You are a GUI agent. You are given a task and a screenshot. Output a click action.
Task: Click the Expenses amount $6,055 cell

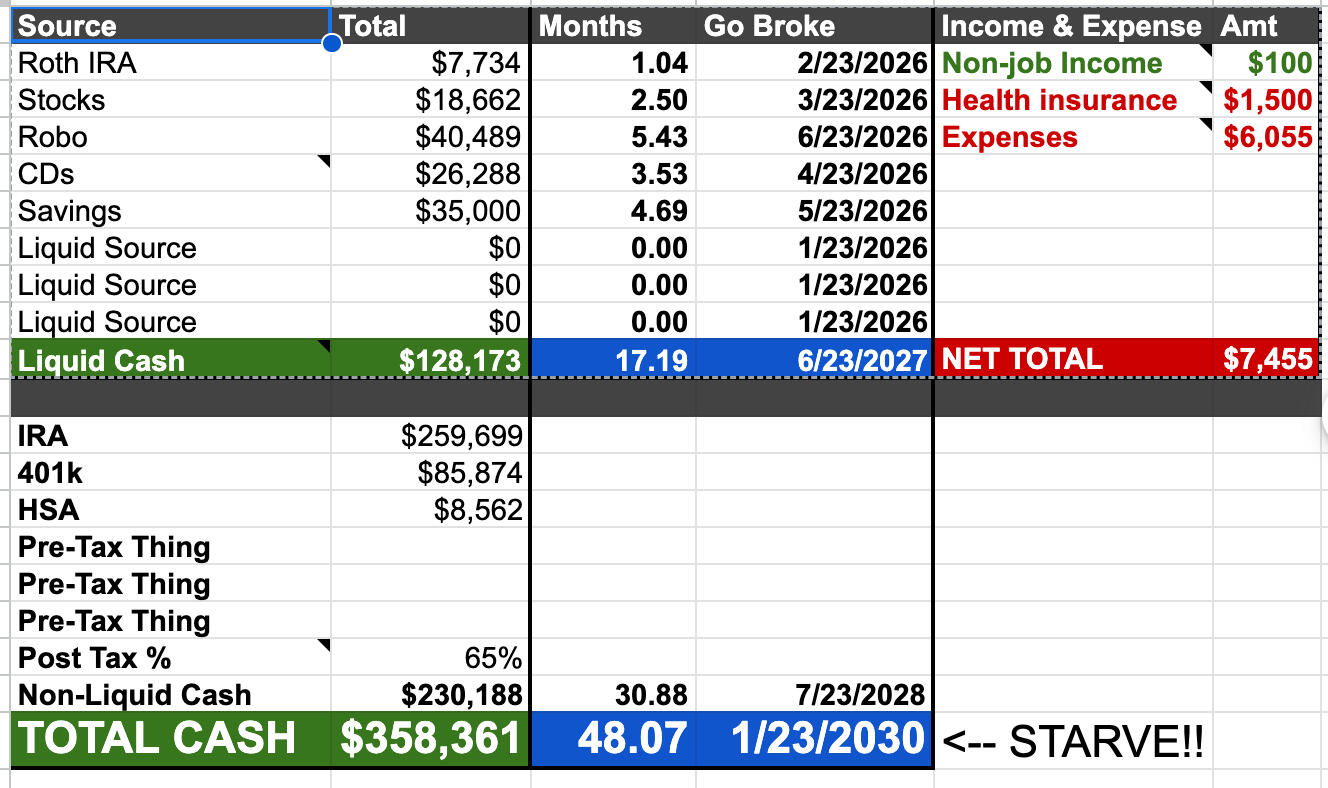(x=1266, y=138)
